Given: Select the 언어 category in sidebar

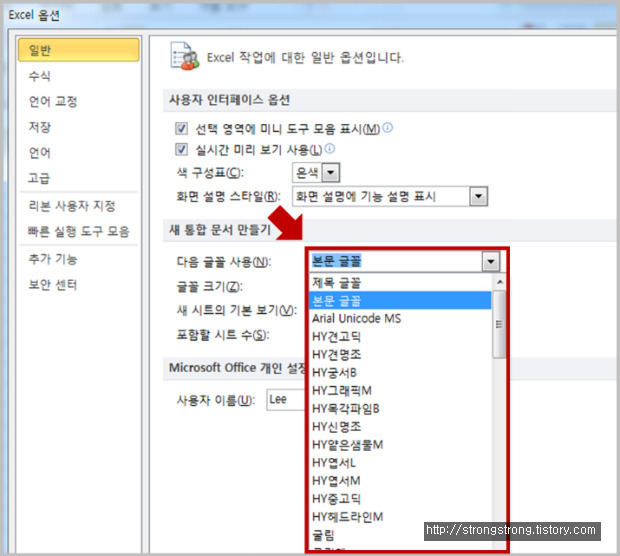Looking at the screenshot, I should tap(39, 153).
